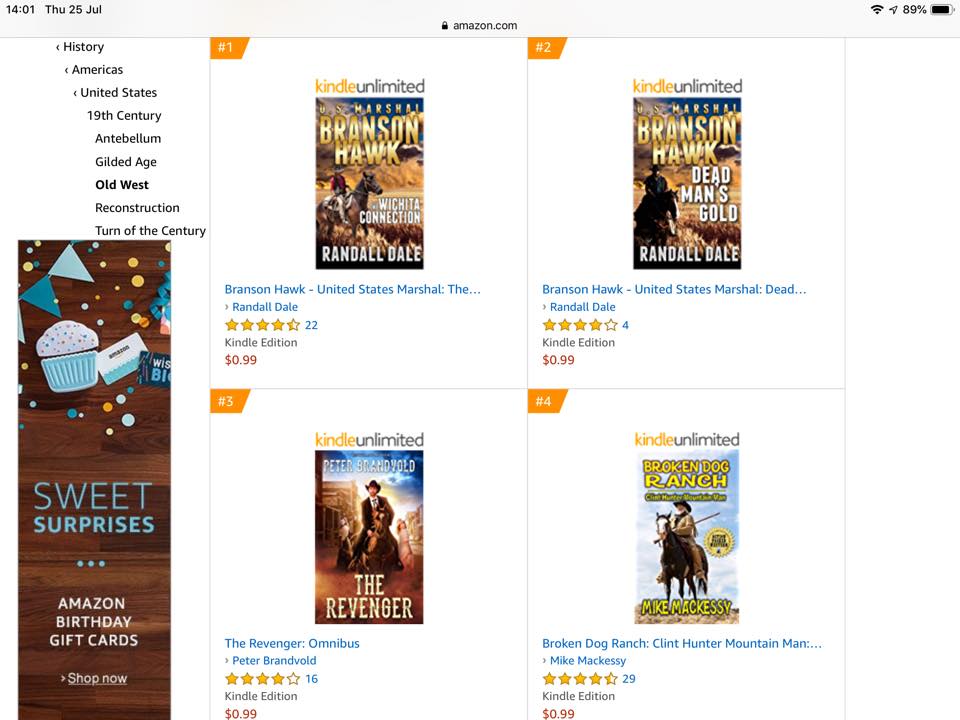Open author Peter Brandvold link
Screen dimensions: 960x720
point(274,661)
